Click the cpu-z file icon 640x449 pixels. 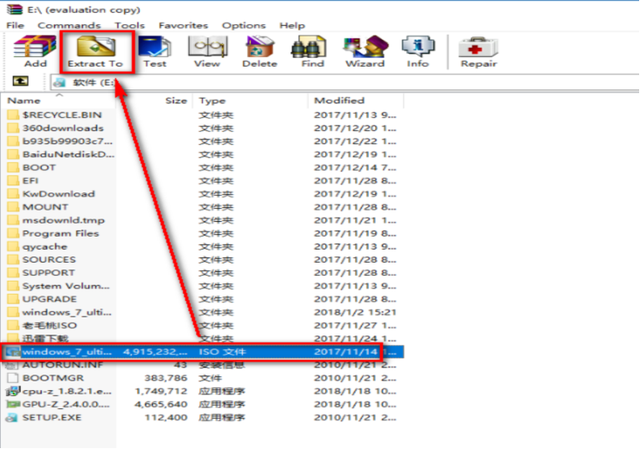tap(13, 391)
